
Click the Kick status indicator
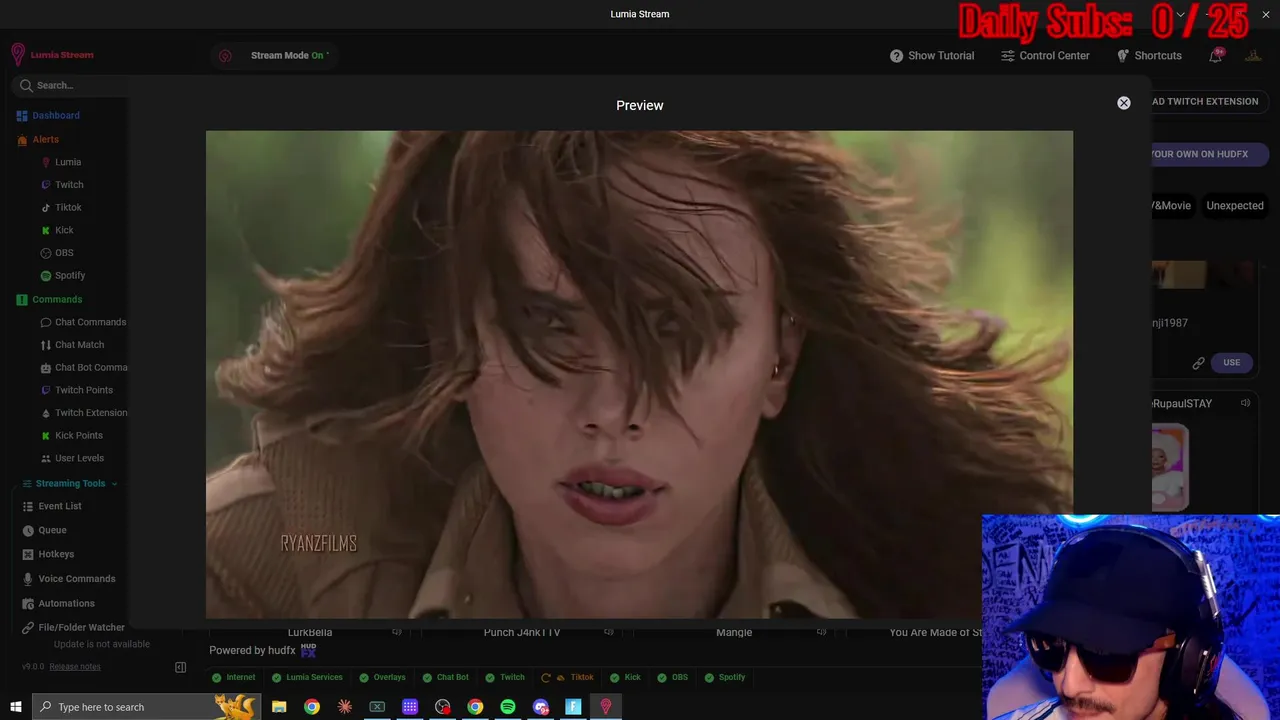[x=626, y=677]
